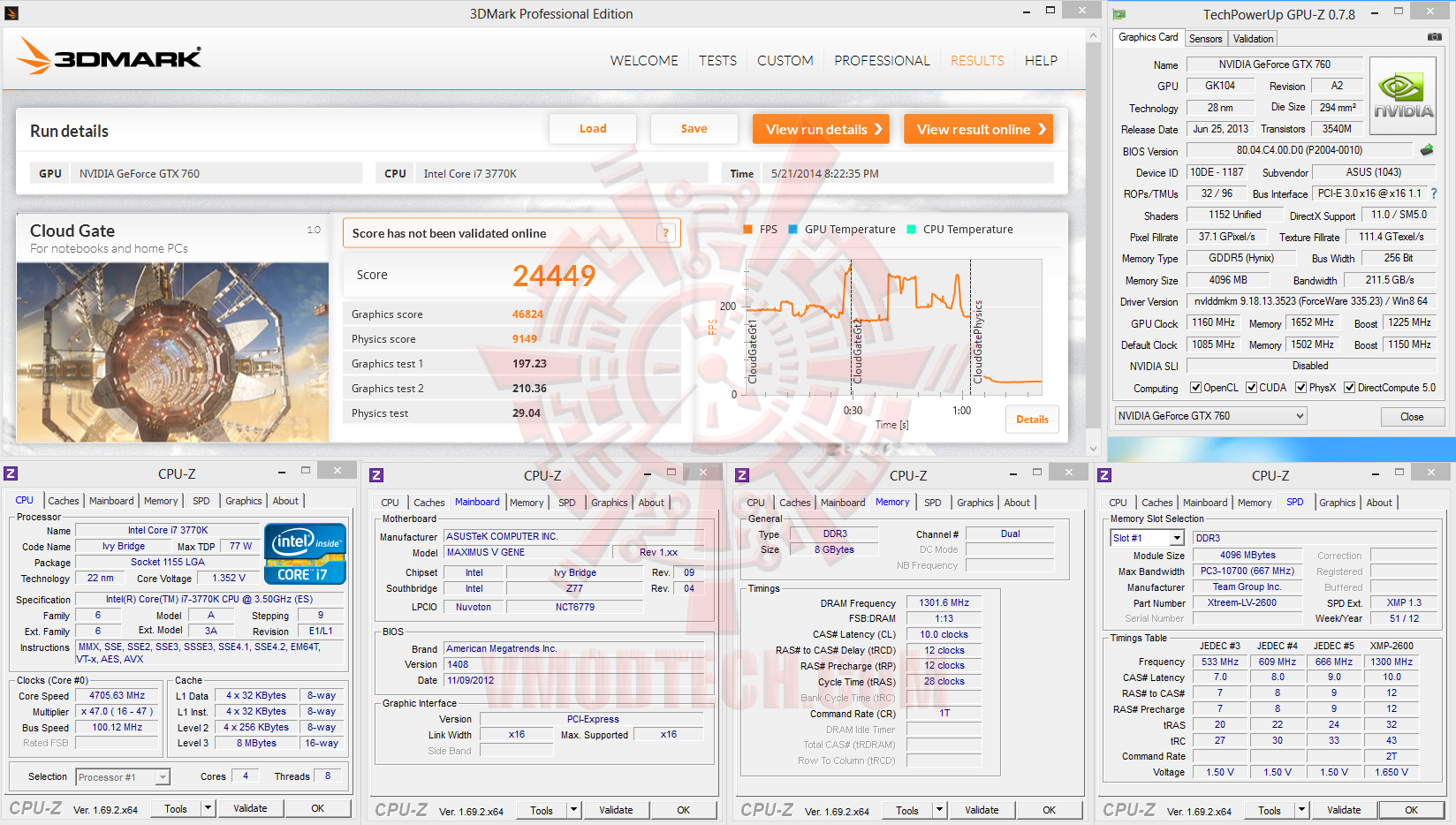The height and width of the screenshot is (825, 1456).
Task: Click OK in the CPU-Z Motherboard window
Action: [x=684, y=810]
